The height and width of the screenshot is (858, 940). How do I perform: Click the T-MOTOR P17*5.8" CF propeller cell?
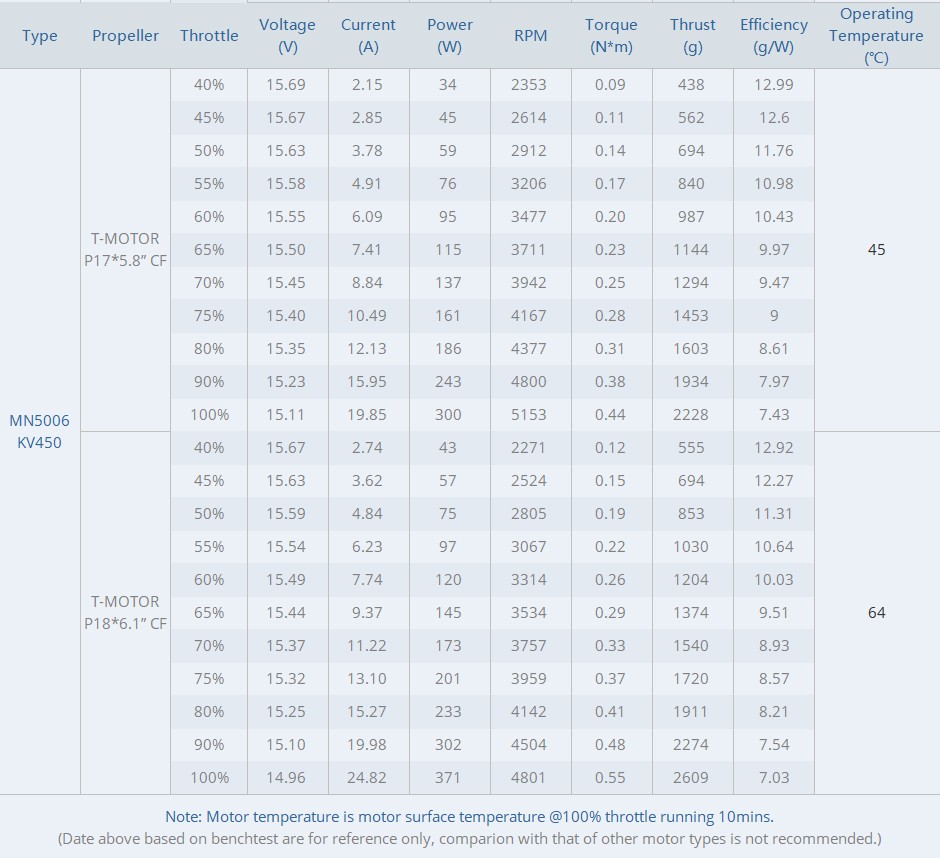click(x=125, y=249)
